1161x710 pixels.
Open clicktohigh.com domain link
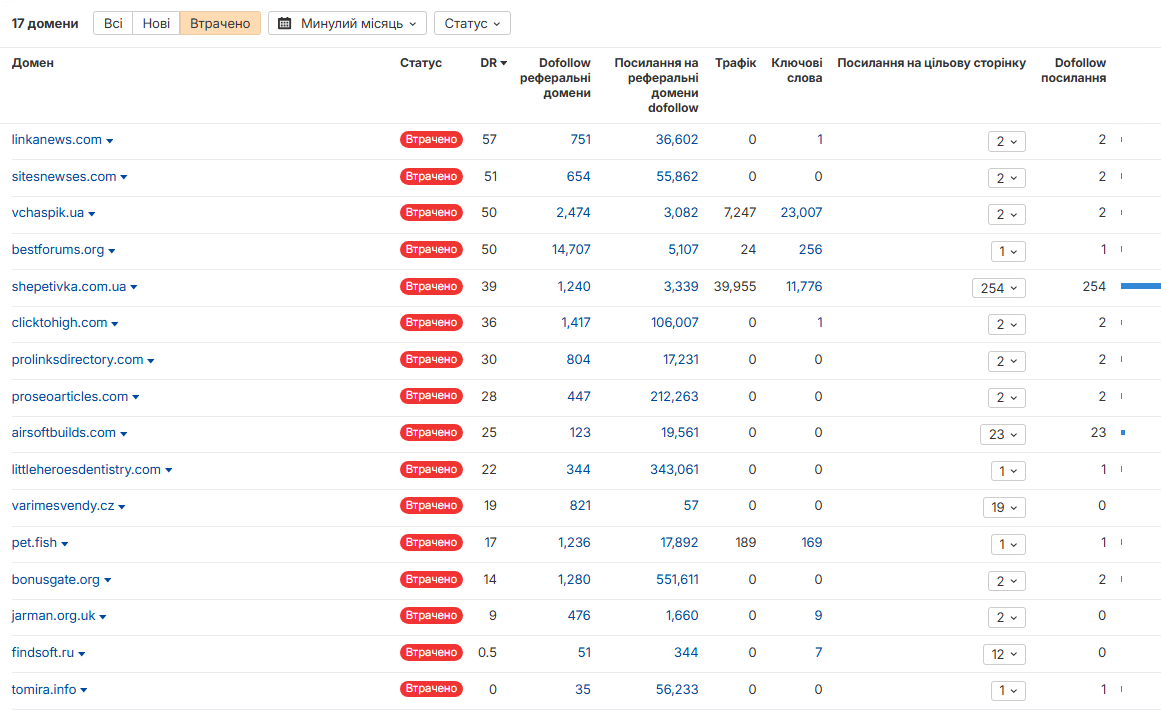click(x=59, y=323)
